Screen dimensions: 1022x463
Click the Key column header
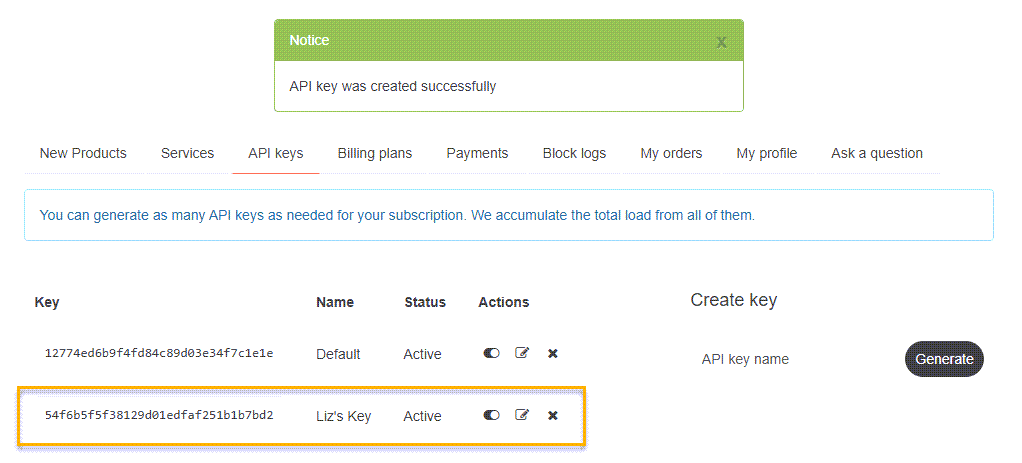47,303
